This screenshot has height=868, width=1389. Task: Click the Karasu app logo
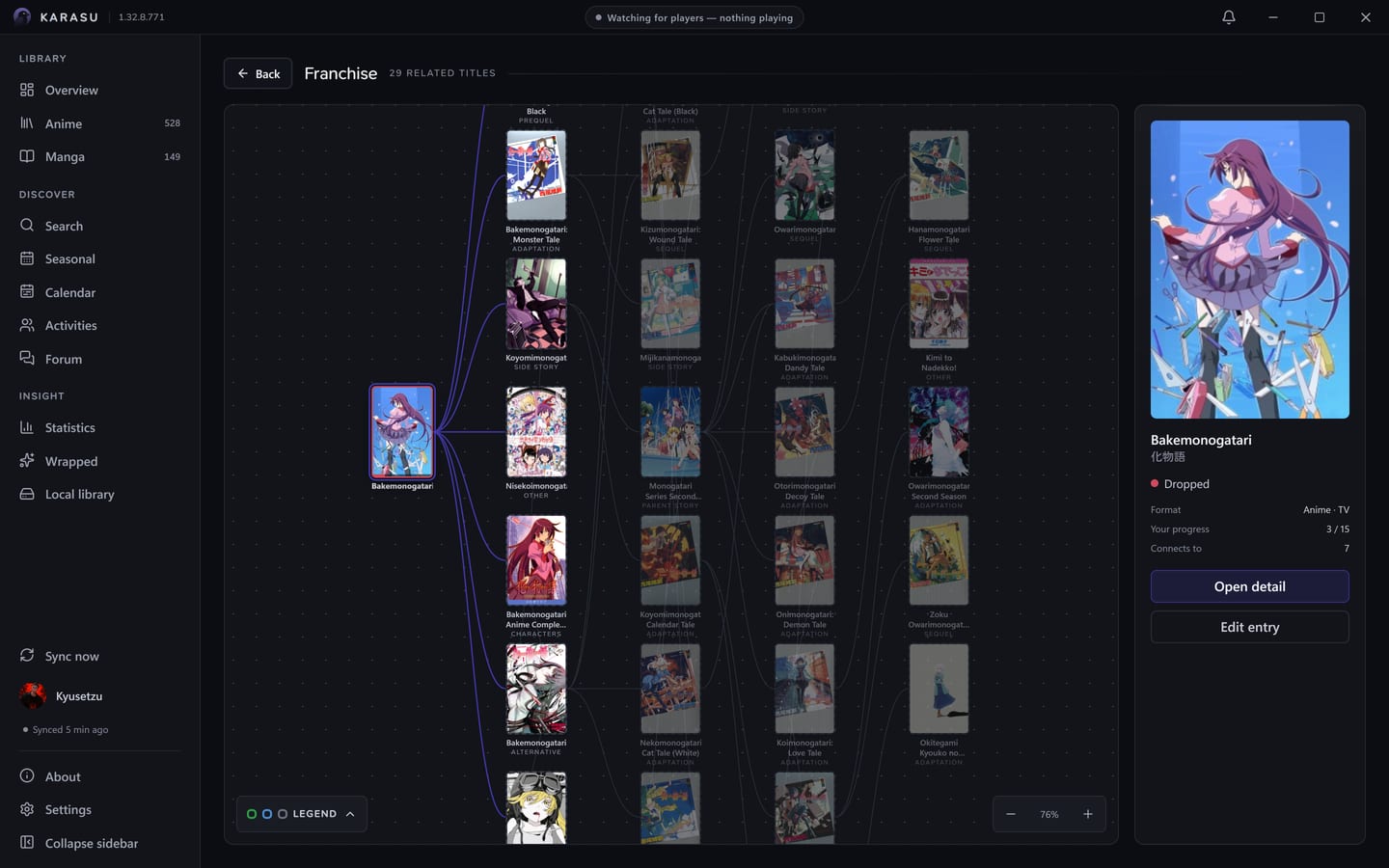click(22, 16)
